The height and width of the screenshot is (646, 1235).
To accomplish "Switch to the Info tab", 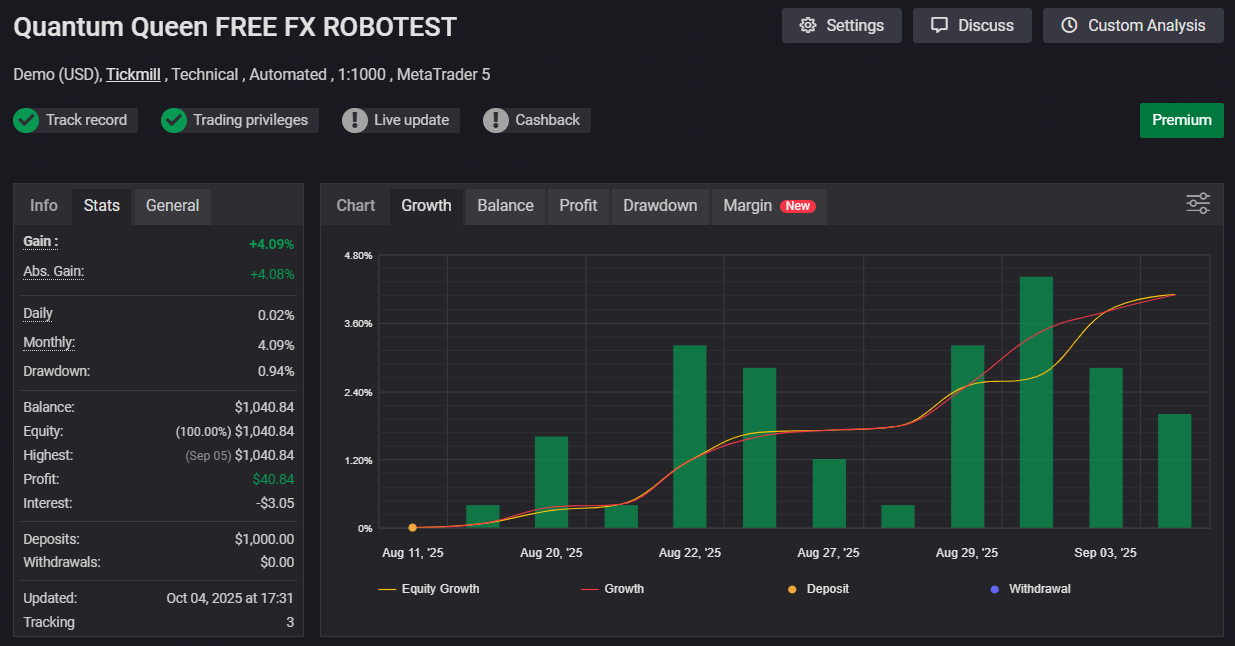I will tap(44, 205).
